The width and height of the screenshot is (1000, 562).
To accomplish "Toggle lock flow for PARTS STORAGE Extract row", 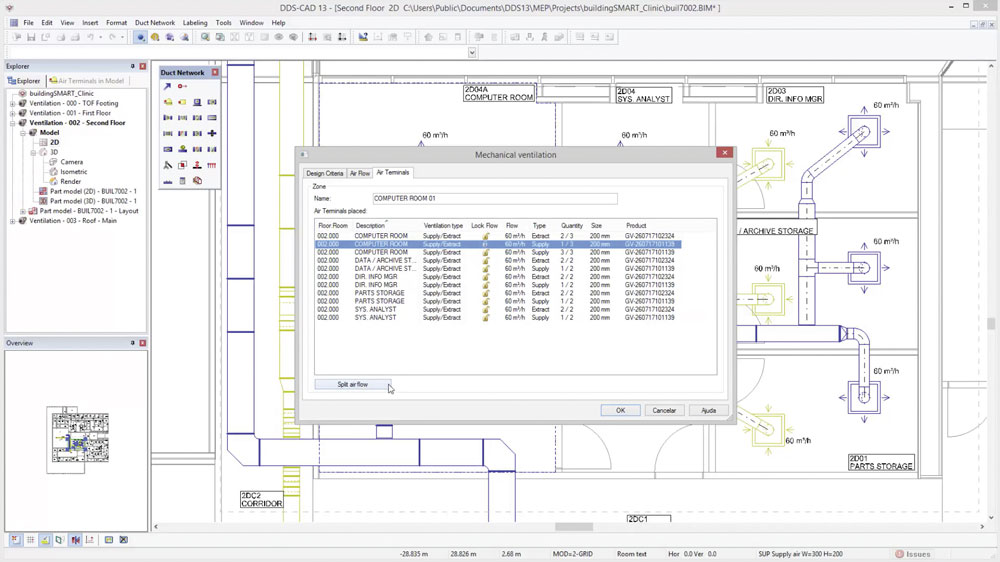I will click(x=485, y=293).
